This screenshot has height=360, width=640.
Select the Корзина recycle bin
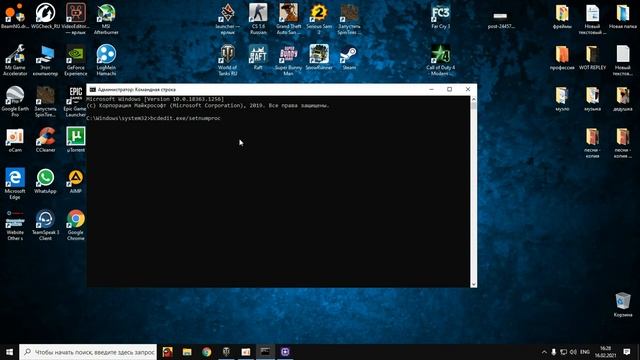[622, 304]
